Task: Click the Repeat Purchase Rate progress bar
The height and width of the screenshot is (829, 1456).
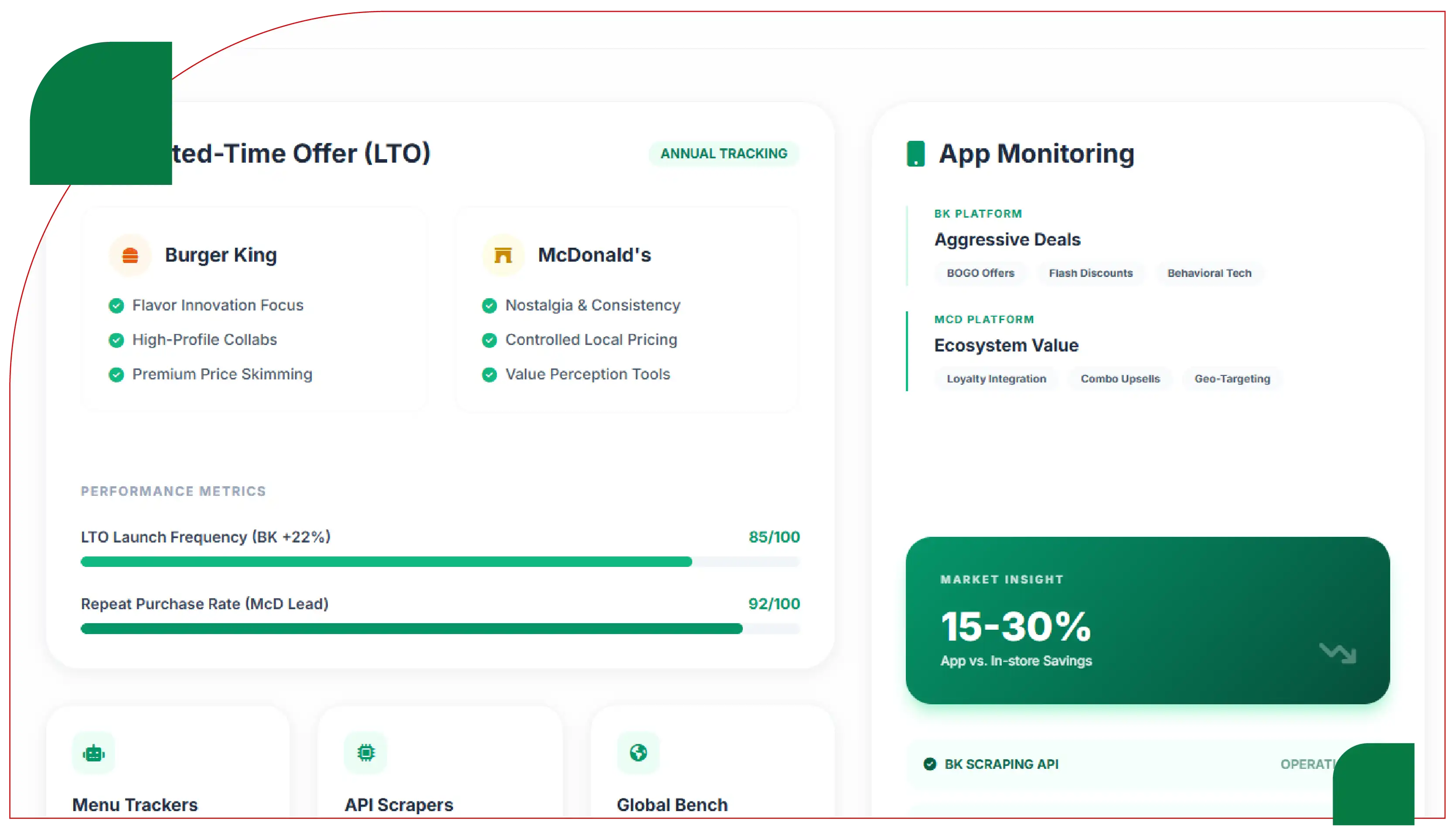Action: [440, 628]
